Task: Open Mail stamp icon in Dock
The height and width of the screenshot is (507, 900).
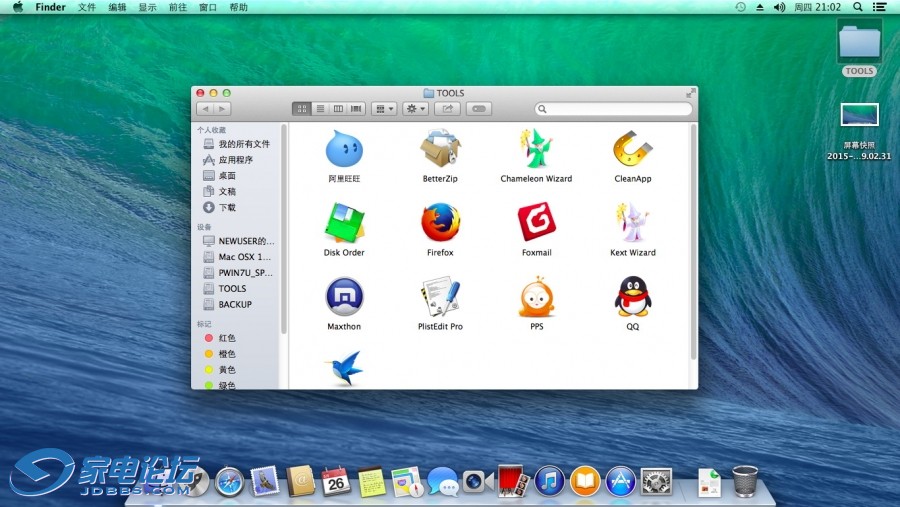Action: (x=265, y=481)
